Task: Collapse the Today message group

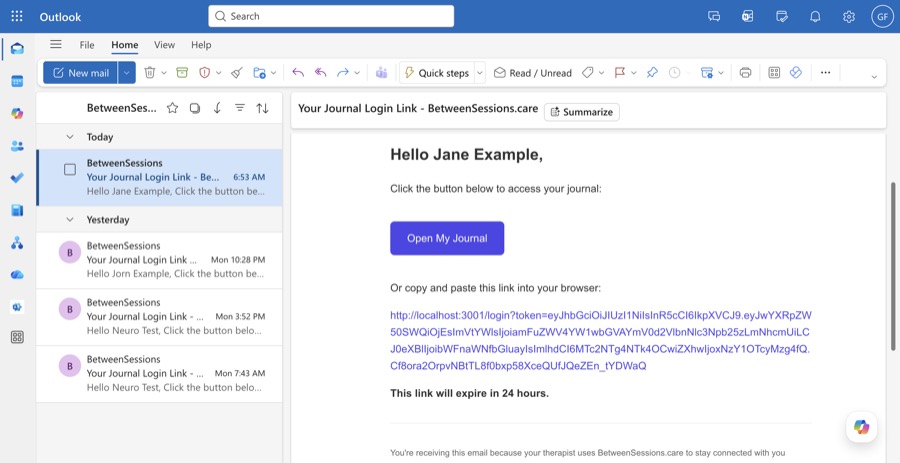Action: point(70,137)
